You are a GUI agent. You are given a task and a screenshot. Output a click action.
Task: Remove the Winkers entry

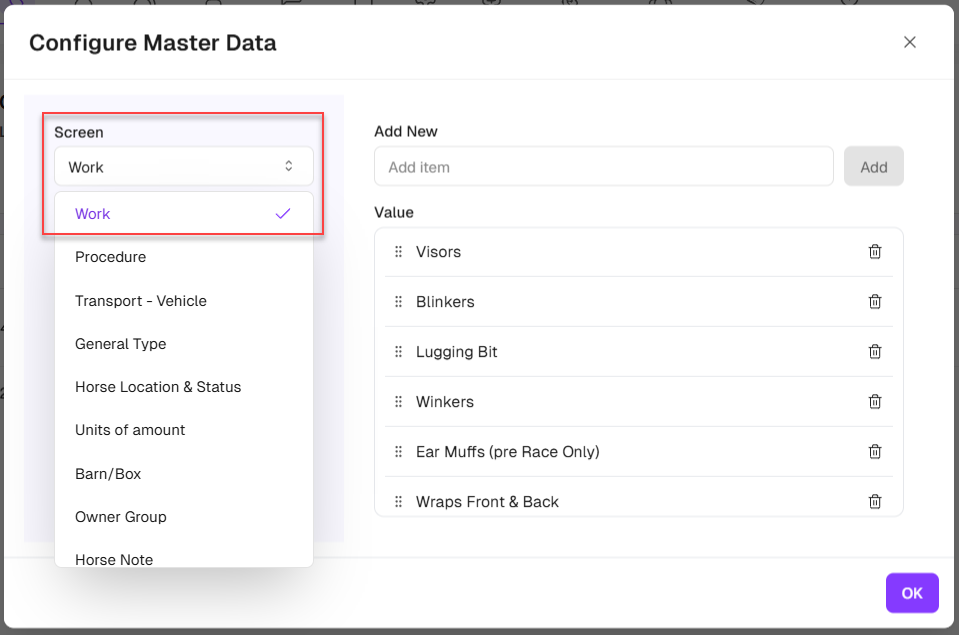point(875,402)
